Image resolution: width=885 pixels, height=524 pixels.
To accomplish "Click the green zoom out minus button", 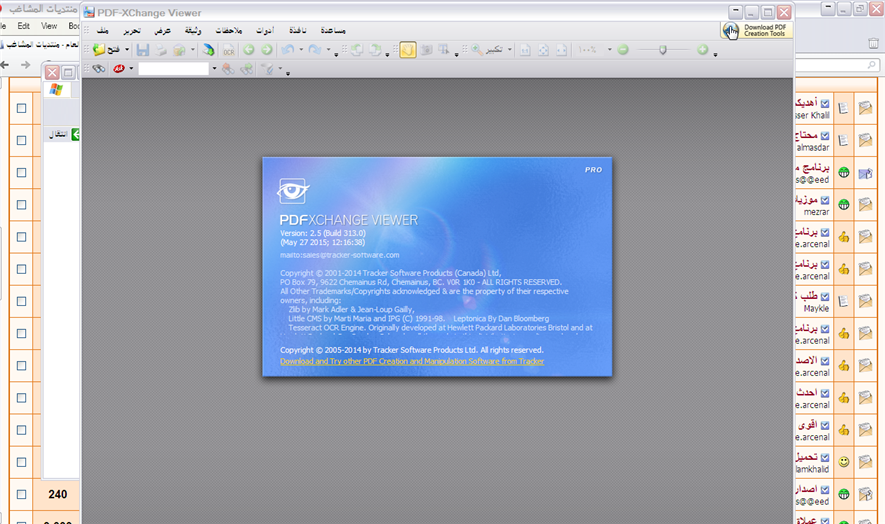I will tap(623, 49).
